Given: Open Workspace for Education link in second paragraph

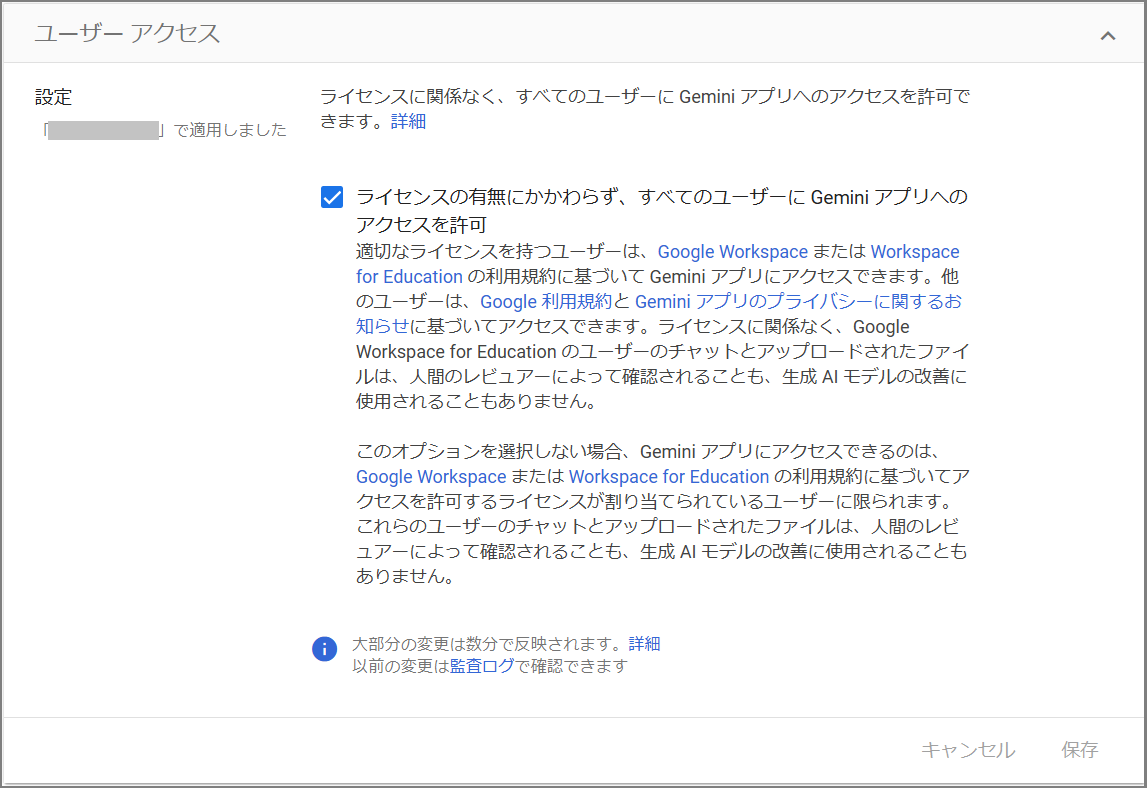Looking at the screenshot, I should point(669,477).
